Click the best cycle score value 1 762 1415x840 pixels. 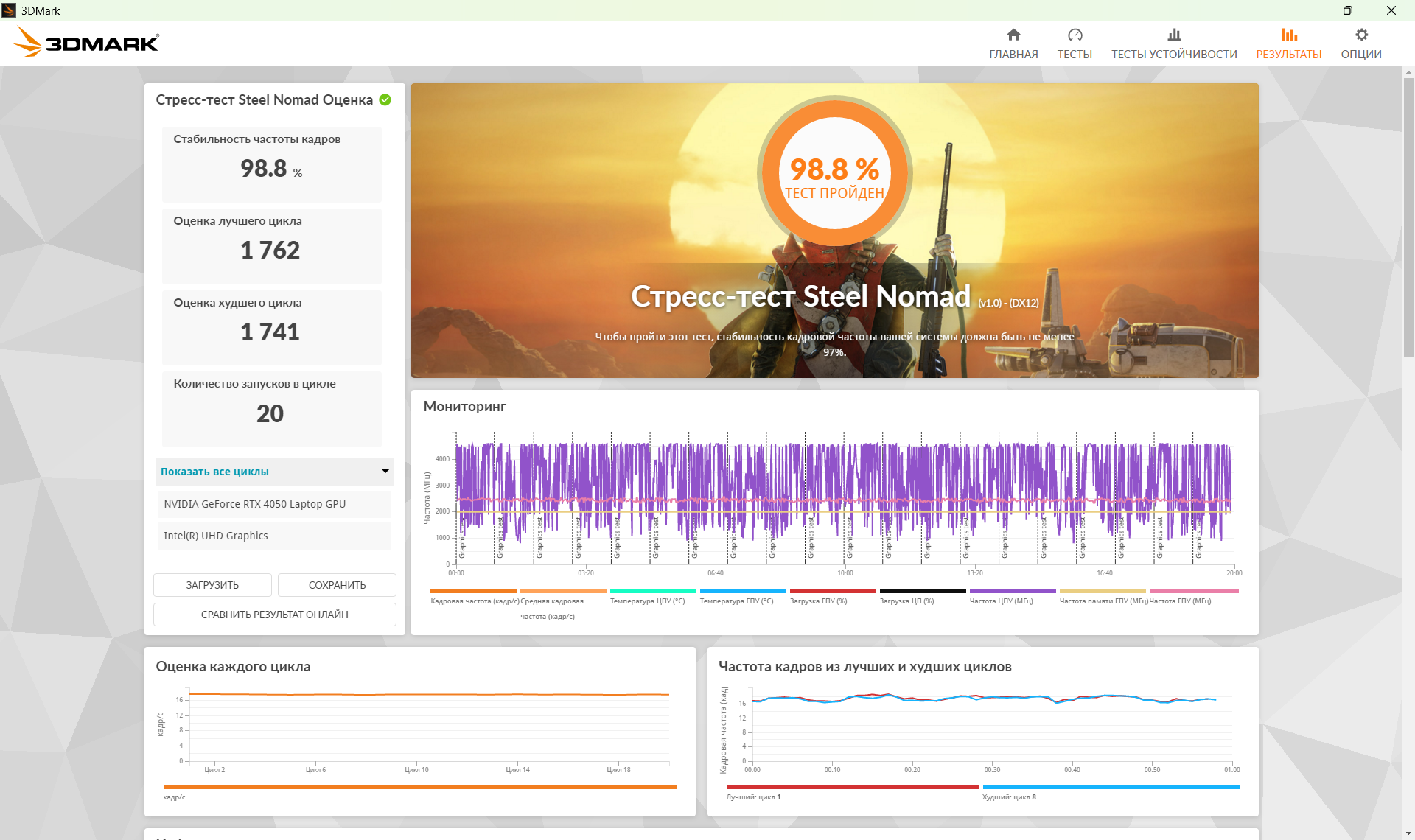[270, 251]
